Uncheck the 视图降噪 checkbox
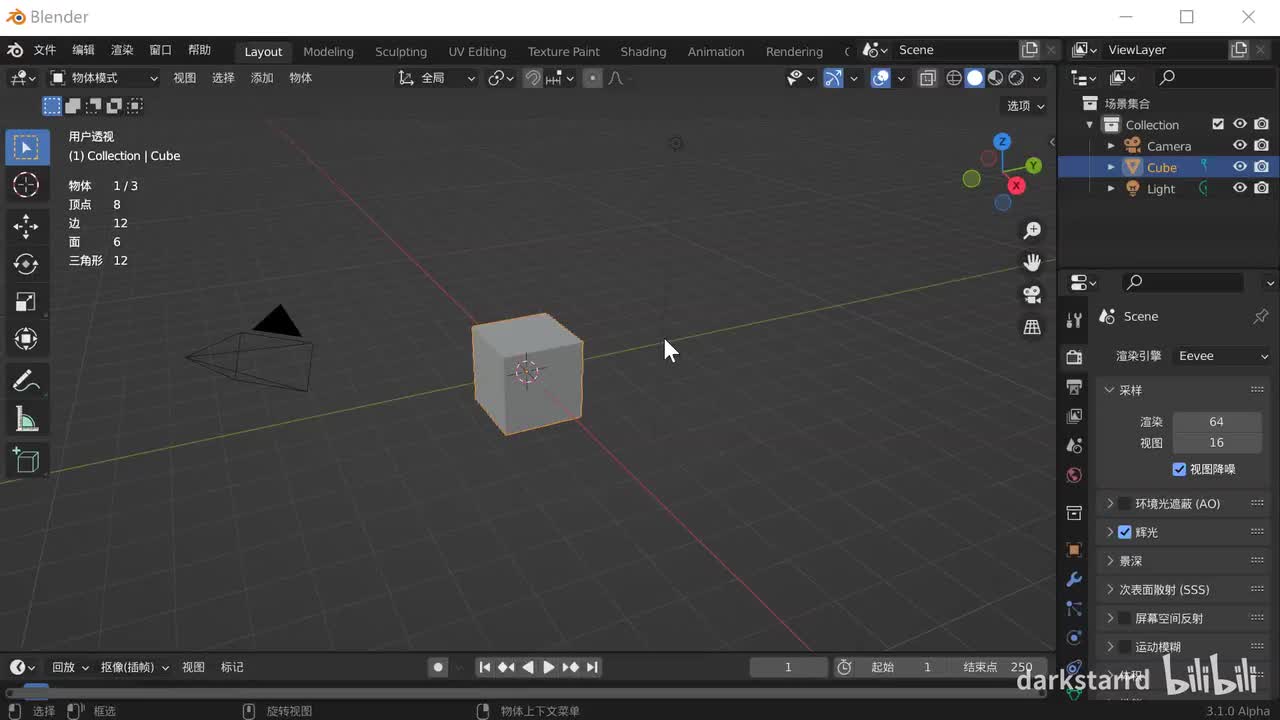 click(1179, 469)
